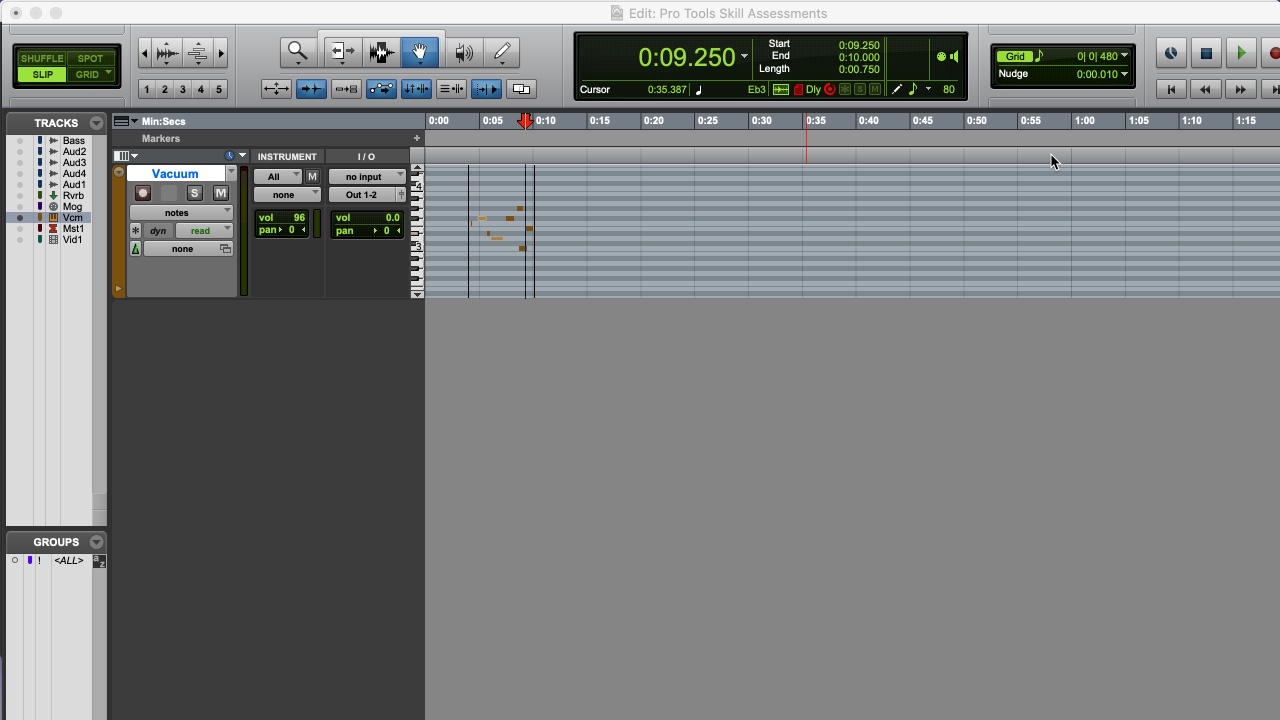Image resolution: width=1280 pixels, height=720 pixels.
Task: Open the GROUPS list menu
Action: 96,542
